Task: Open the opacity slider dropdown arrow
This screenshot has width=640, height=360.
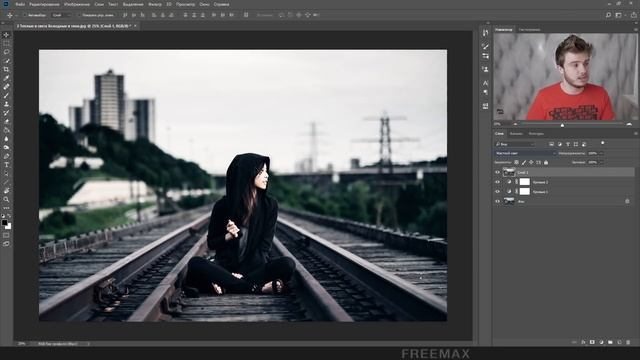Action: (601, 153)
